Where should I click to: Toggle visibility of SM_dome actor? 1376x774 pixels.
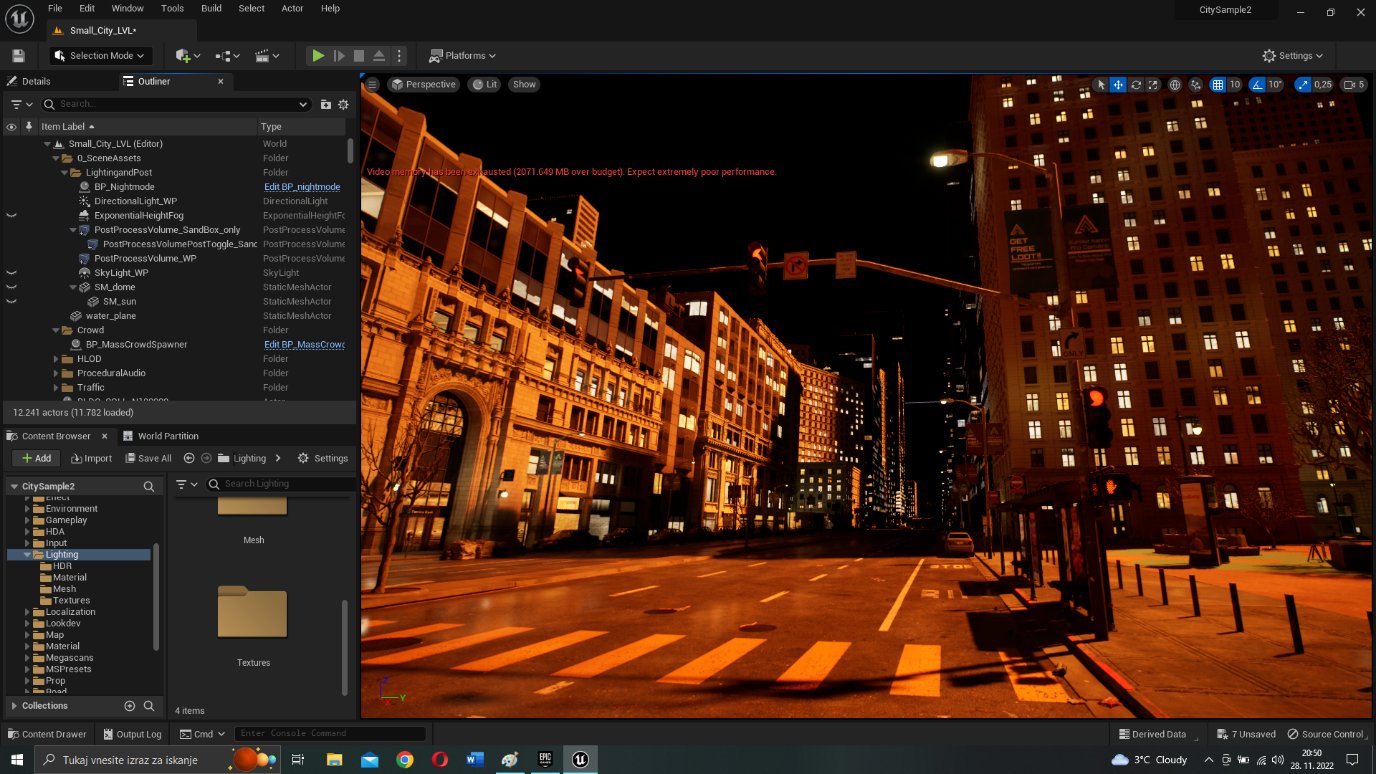(11, 287)
